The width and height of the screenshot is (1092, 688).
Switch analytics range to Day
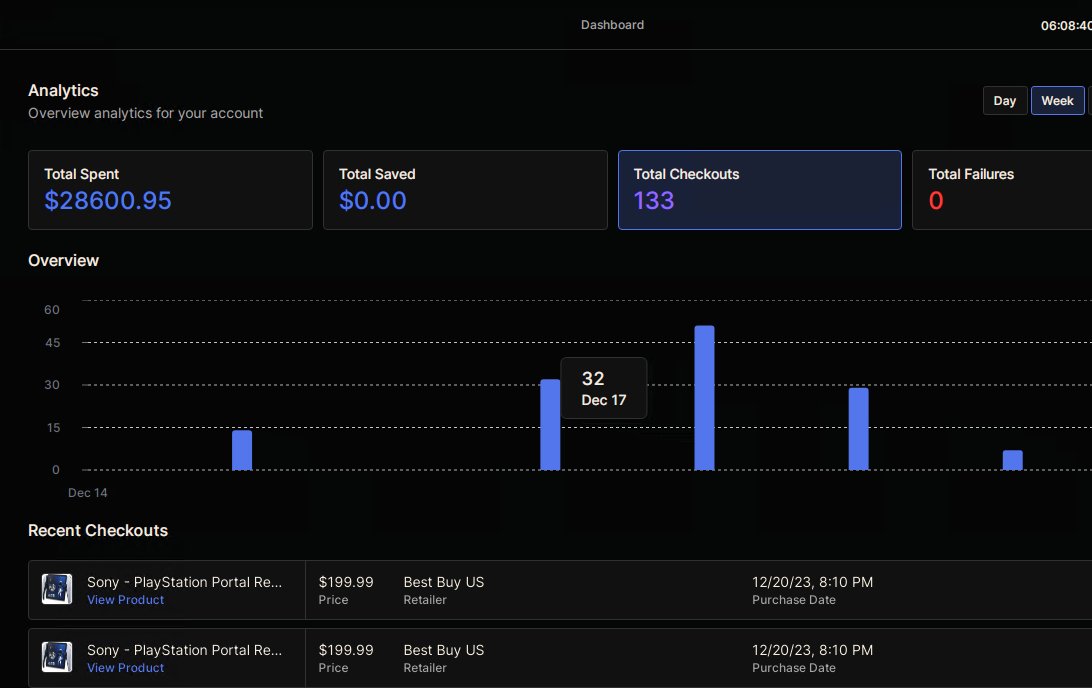1004,101
